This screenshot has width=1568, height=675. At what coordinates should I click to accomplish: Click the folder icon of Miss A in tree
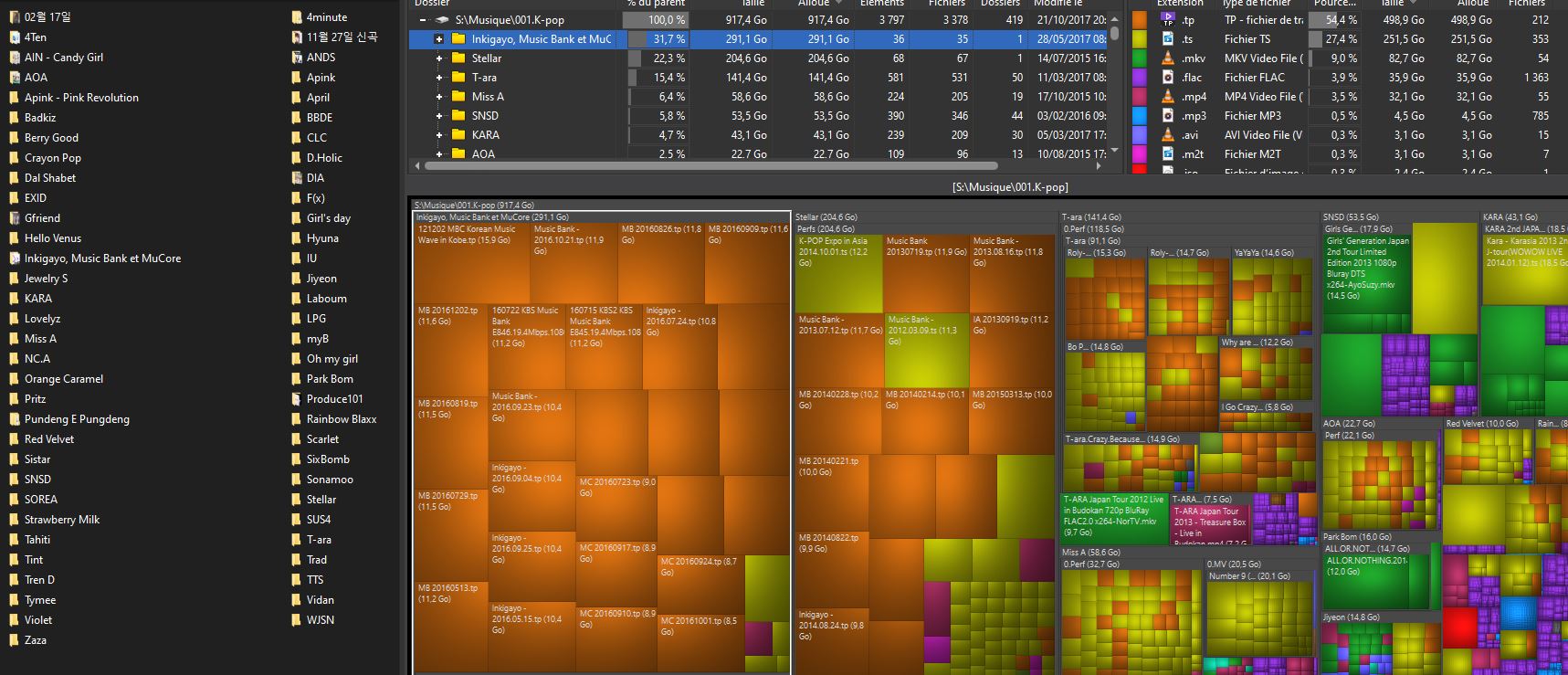(458, 96)
